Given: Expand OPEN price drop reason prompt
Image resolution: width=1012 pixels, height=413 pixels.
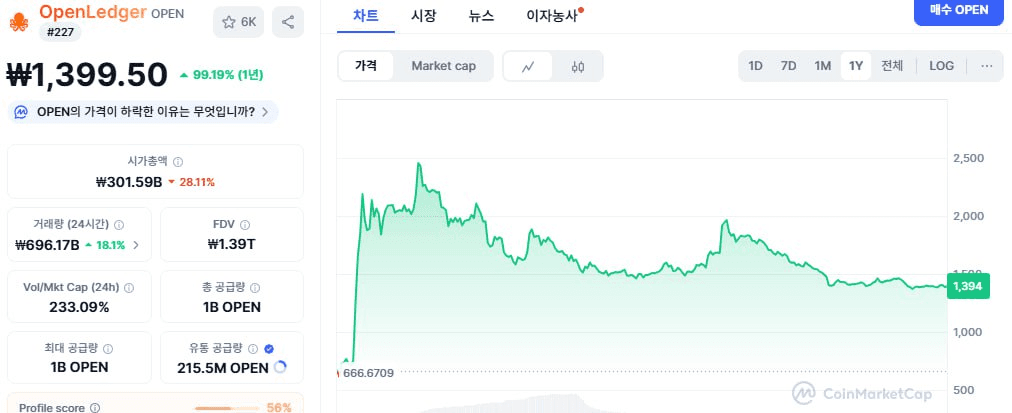Looking at the screenshot, I should tap(143, 112).
